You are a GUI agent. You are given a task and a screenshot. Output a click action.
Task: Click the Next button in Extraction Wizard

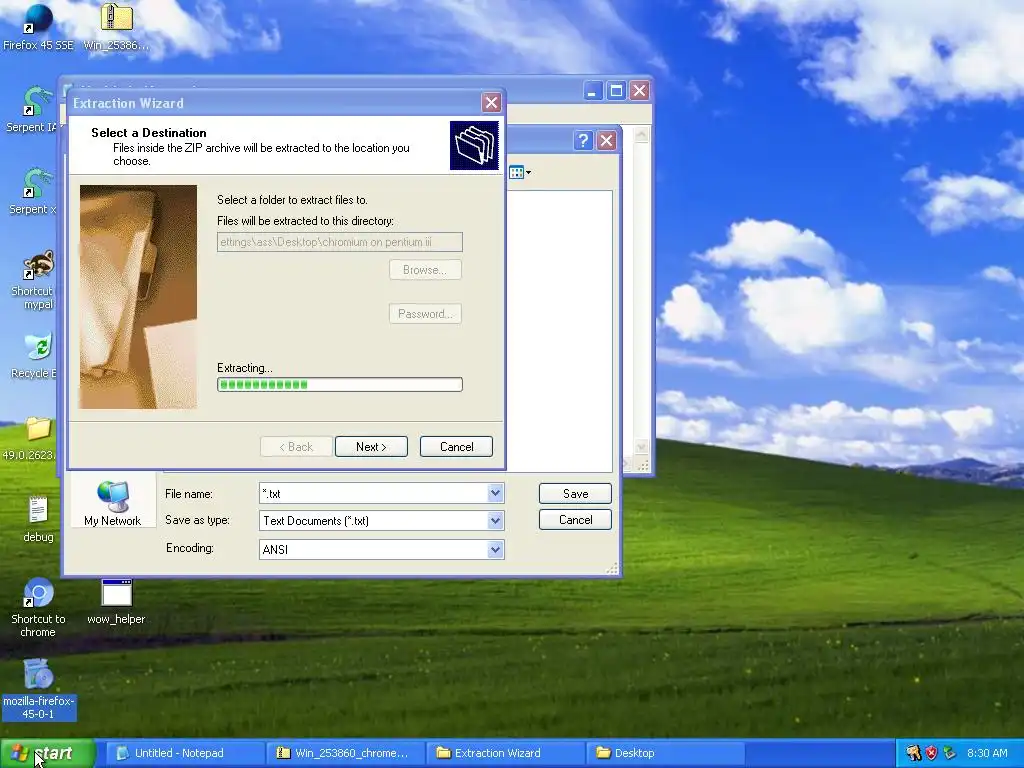[371, 447]
